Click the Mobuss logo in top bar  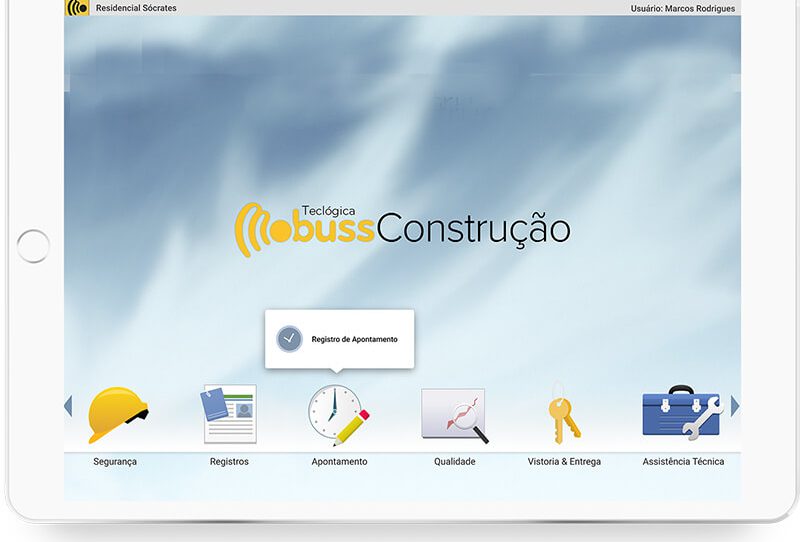coord(78,8)
